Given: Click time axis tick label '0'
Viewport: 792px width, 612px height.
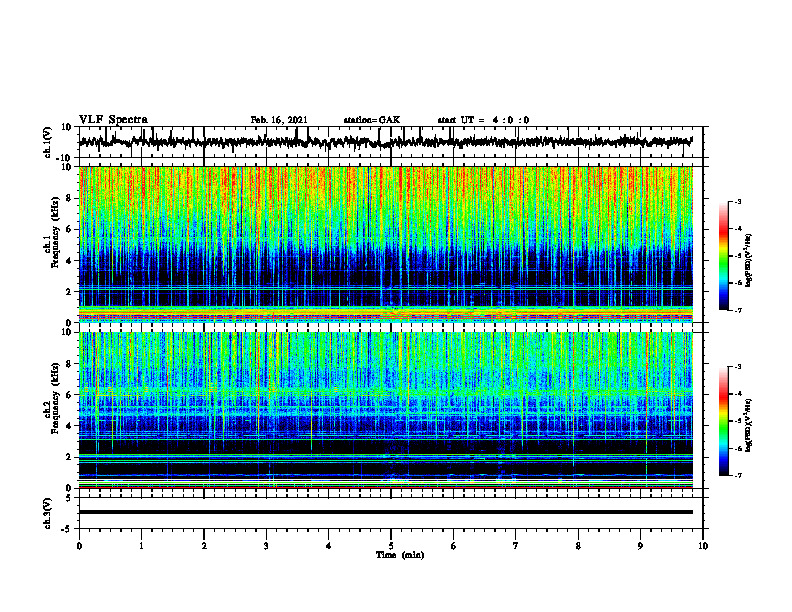Looking at the screenshot, I should point(79,546).
